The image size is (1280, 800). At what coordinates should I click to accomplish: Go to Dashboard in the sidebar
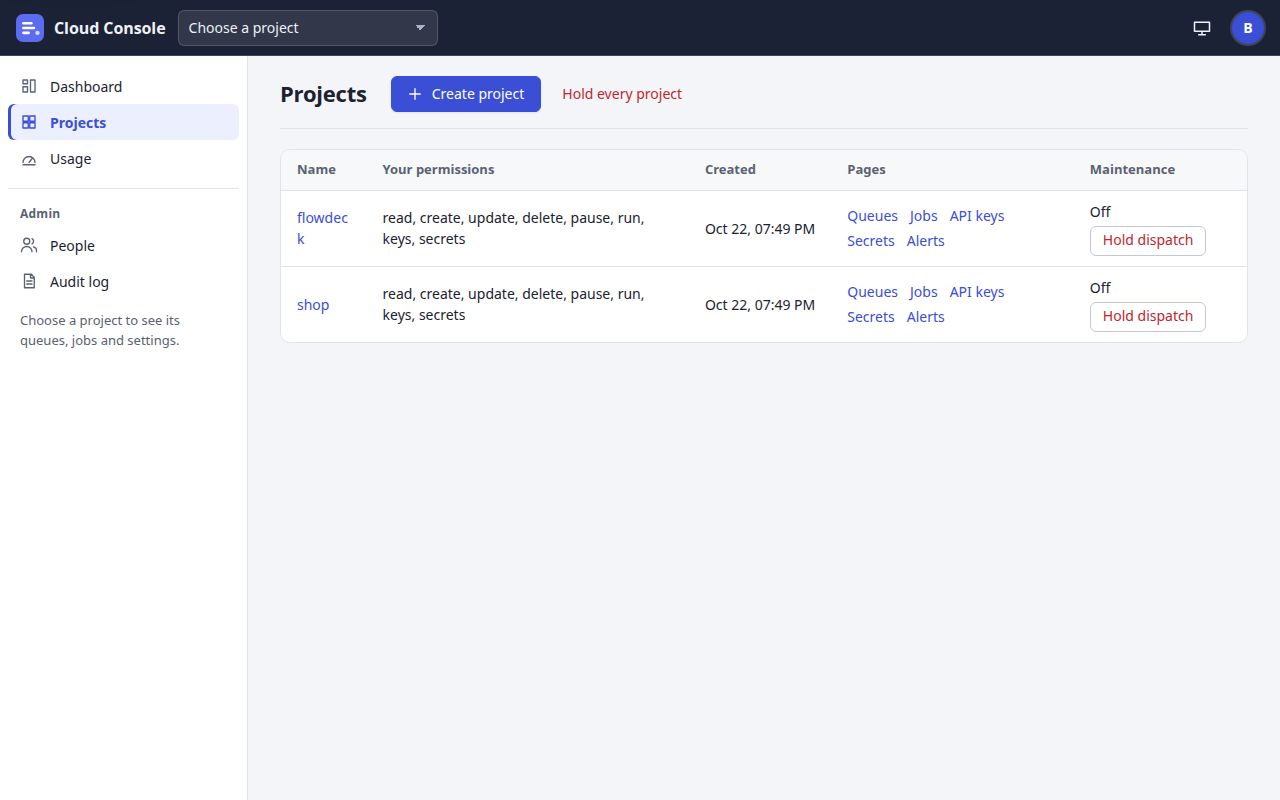click(124, 87)
